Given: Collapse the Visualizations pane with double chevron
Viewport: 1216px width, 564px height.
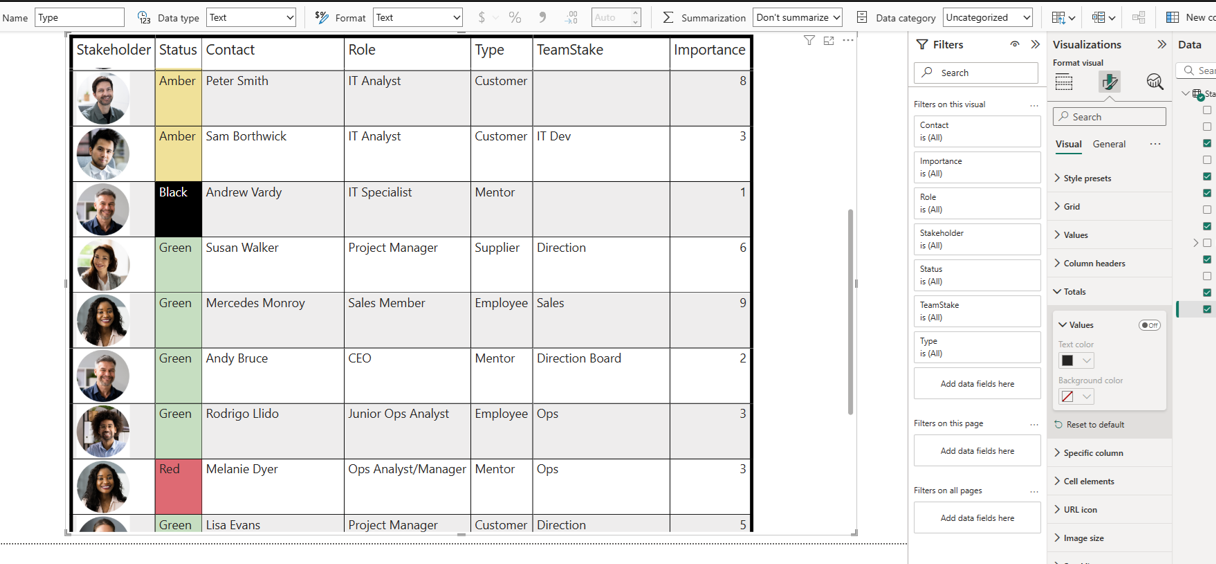Looking at the screenshot, I should (x=1161, y=45).
